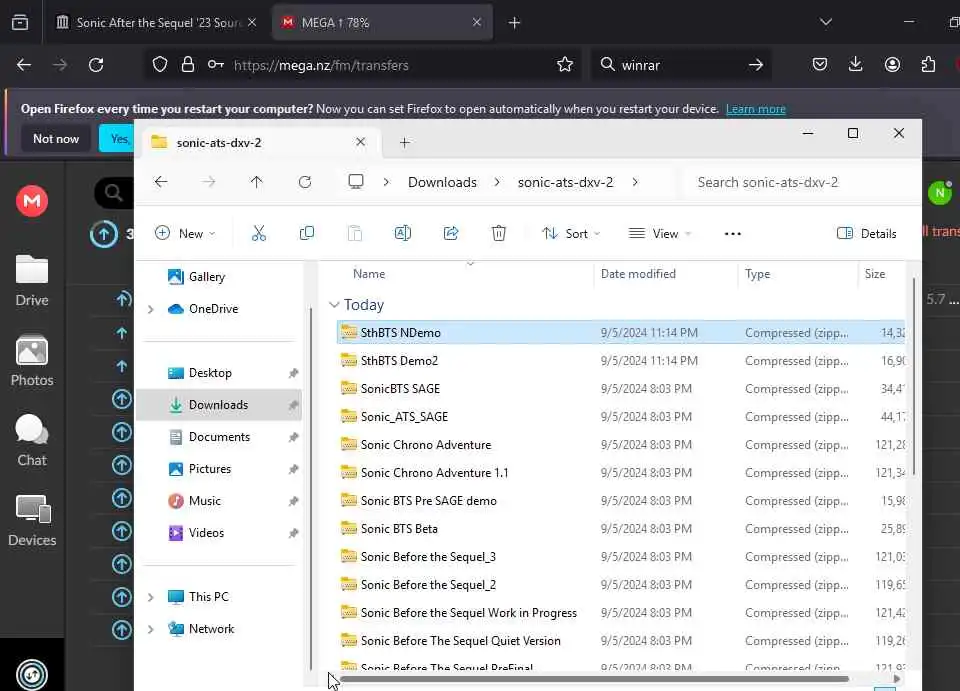This screenshot has height=691, width=960.
Task: Reload the Firefox page
Action: tap(96, 65)
